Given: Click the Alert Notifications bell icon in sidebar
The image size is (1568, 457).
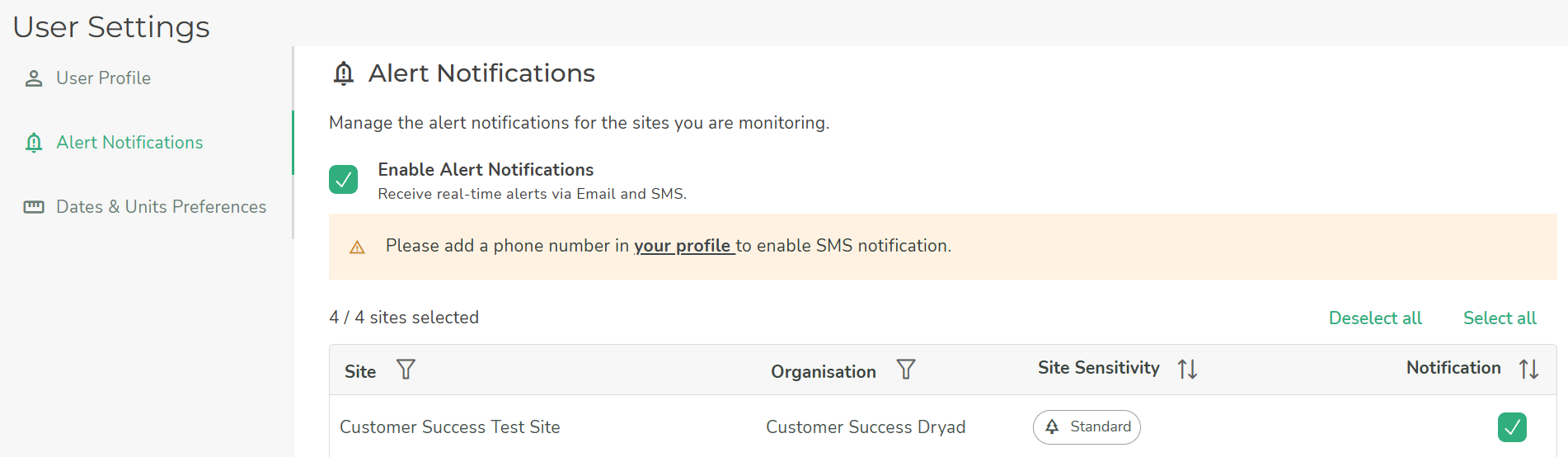Looking at the screenshot, I should (x=34, y=143).
